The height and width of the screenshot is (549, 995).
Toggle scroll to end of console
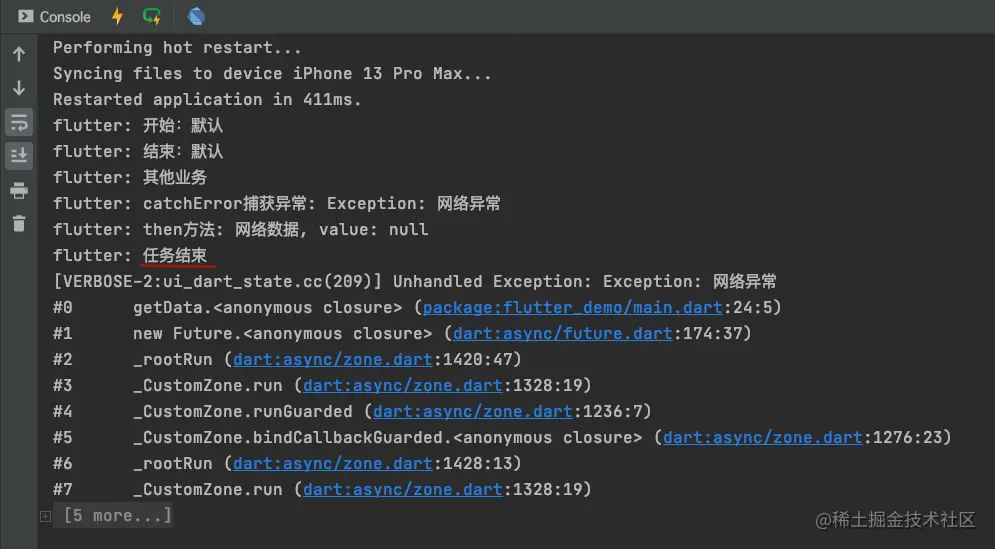pyautogui.click(x=19, y=156)
